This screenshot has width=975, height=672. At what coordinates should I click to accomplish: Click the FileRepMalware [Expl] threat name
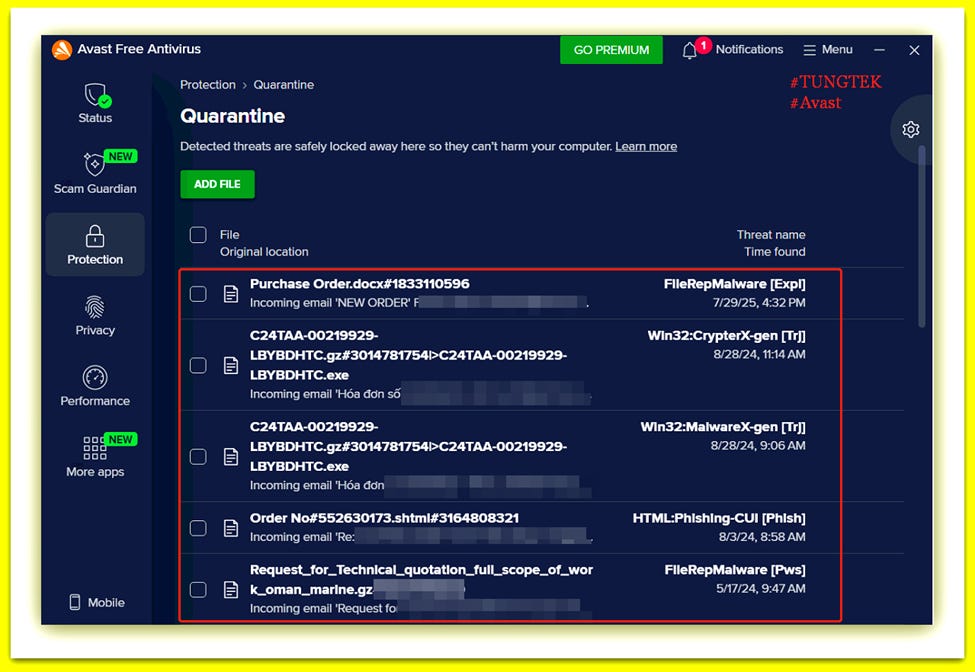point(734,283)
